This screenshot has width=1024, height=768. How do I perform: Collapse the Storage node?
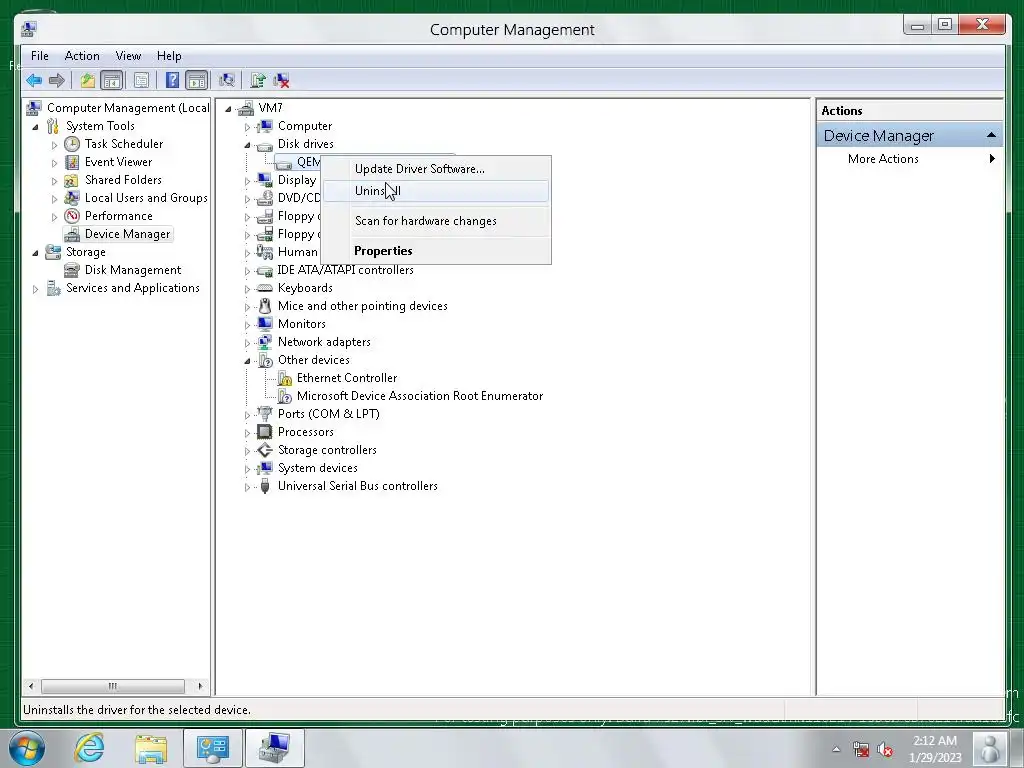pyautogui.click(x=35, y=253)
